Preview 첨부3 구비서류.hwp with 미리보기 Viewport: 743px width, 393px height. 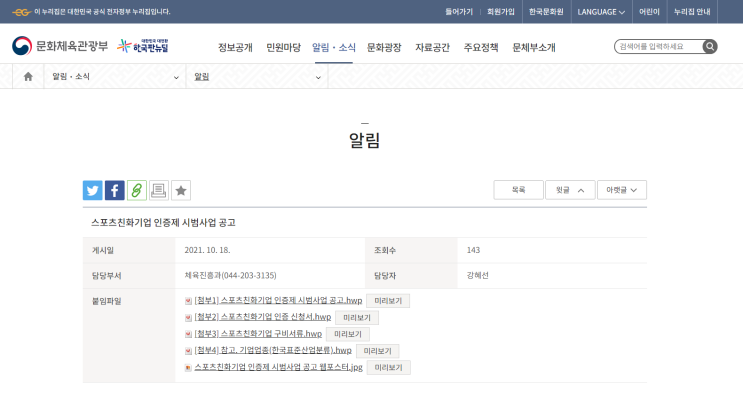[x=348, y=334]
